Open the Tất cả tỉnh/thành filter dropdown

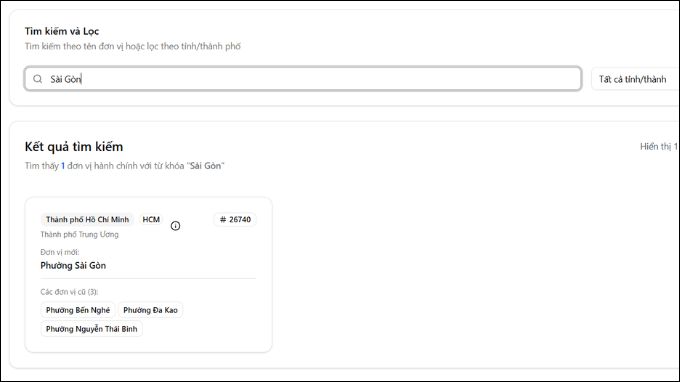(x=635, y=79)
